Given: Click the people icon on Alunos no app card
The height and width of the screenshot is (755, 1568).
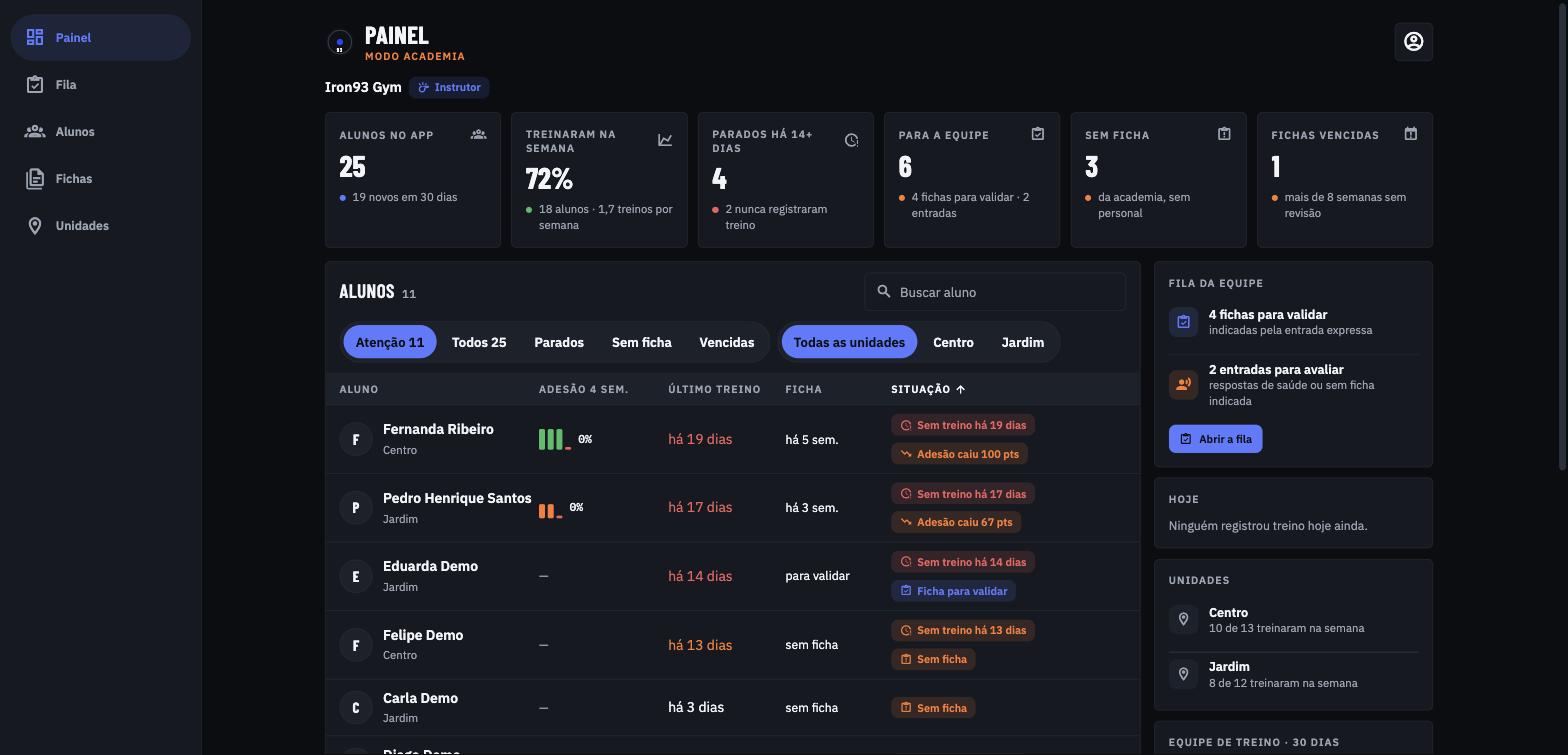Looking at the screenshot, I should pyautogui.click(x=479, y=134).
